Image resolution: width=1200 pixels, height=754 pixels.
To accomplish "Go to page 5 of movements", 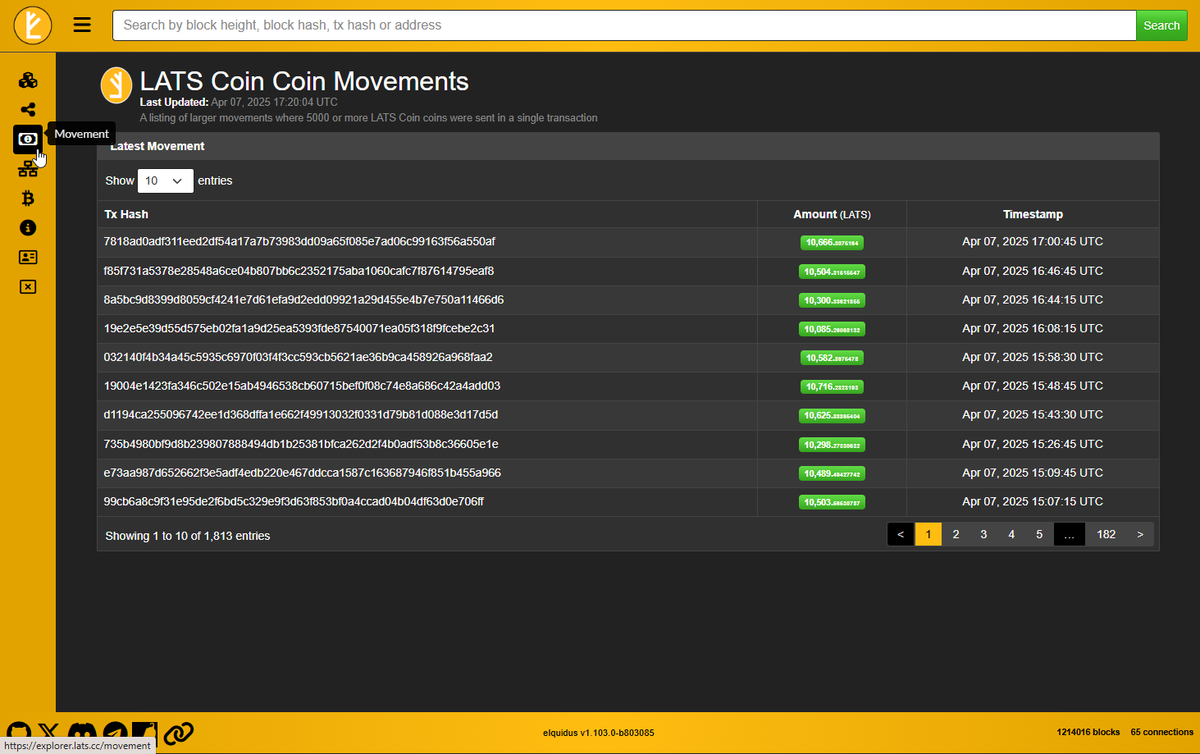I will pyautogui.click(x=1039, y=535).
